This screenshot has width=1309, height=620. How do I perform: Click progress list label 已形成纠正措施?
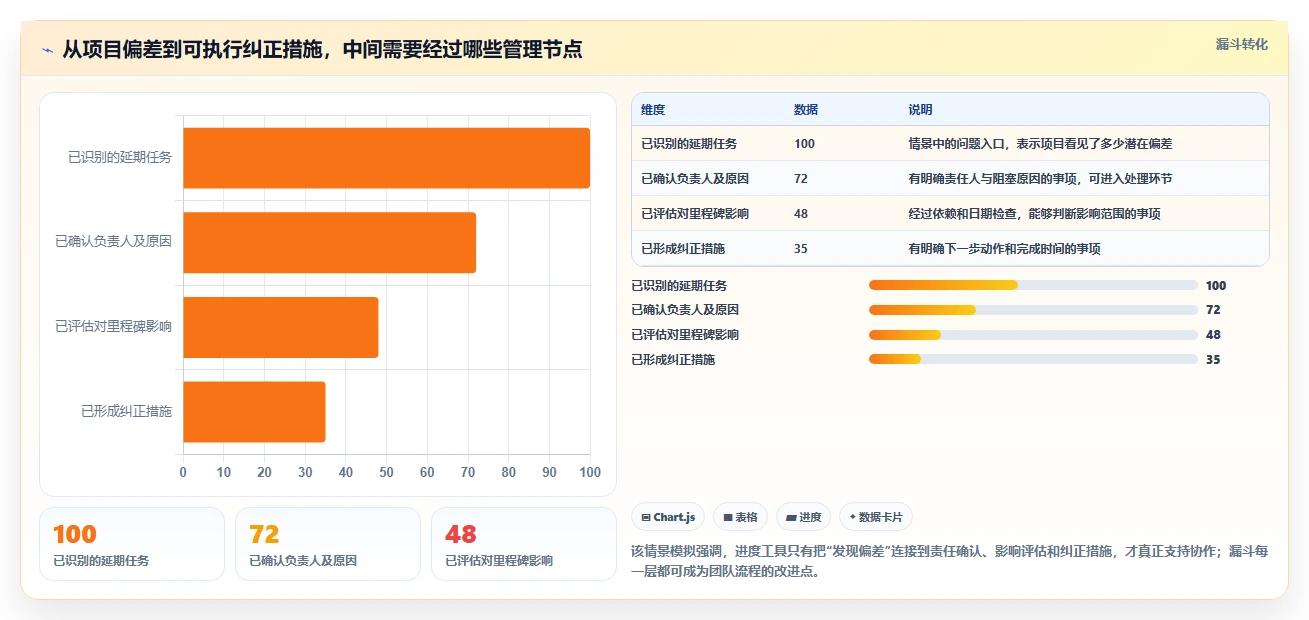pos(673,360)
